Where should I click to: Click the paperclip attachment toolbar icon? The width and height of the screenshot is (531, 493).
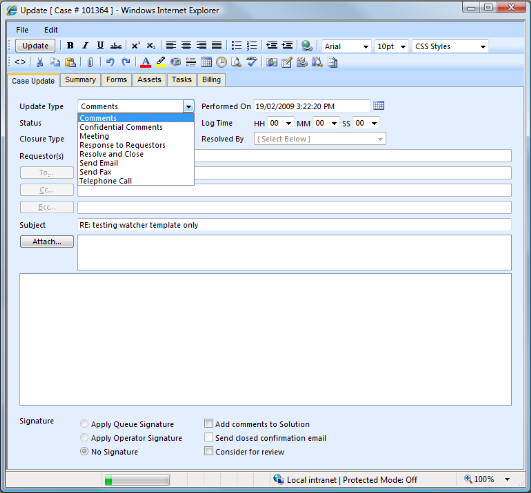click(x=90, y=62)
